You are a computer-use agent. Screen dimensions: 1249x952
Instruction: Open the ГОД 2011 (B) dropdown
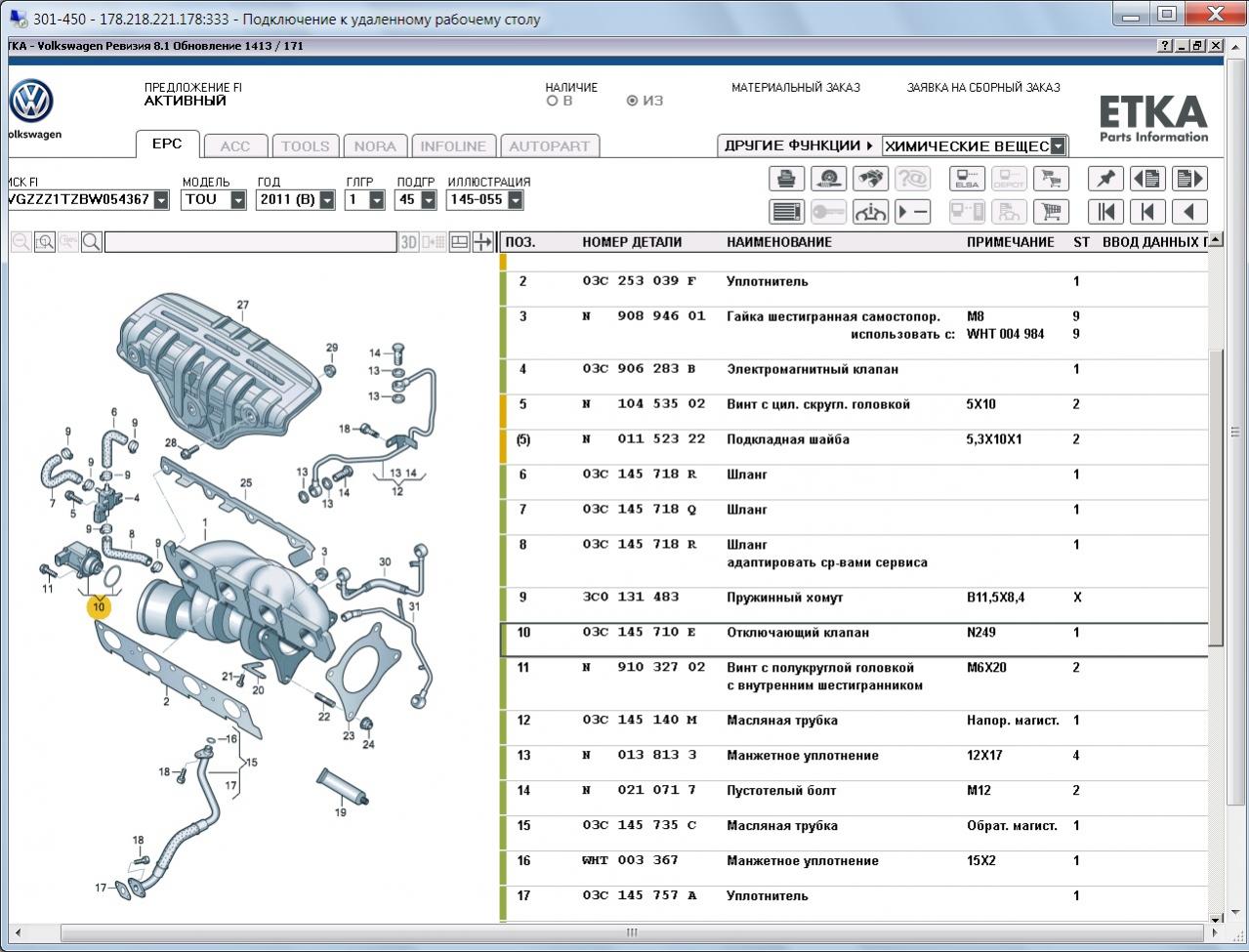[326, 199]
